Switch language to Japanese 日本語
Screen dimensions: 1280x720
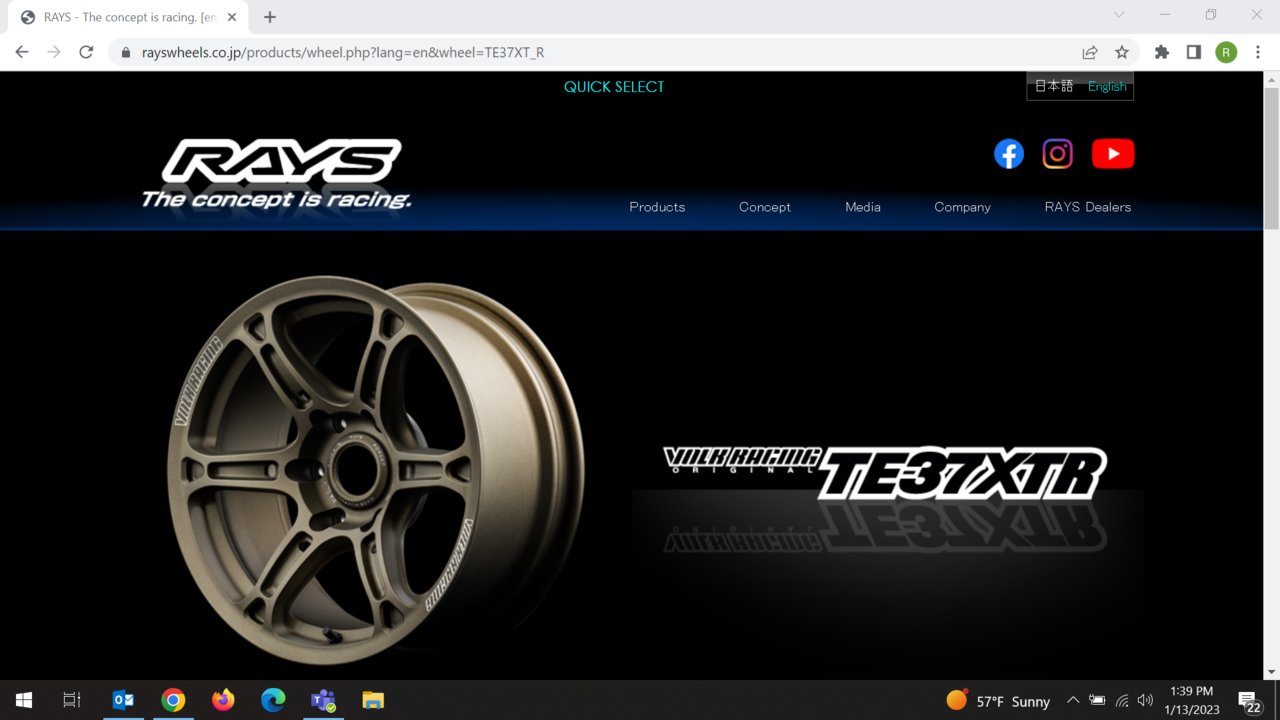point(1054,86)
